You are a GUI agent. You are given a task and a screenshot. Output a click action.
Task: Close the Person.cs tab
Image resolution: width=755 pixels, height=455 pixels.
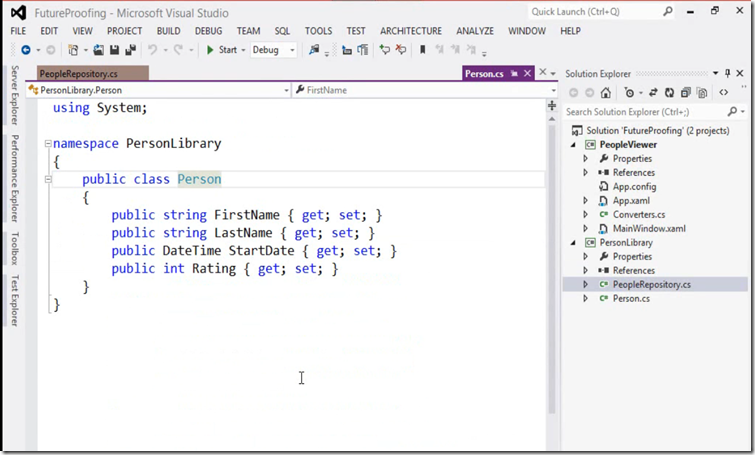click(527, 73)
